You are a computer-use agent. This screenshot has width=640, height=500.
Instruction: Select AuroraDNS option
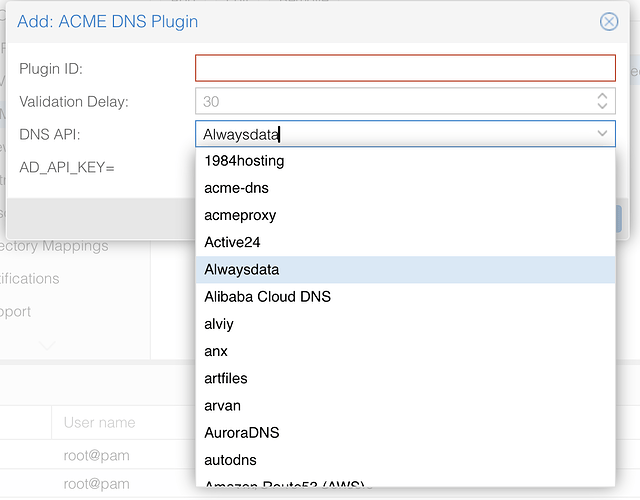pos(405,433)
